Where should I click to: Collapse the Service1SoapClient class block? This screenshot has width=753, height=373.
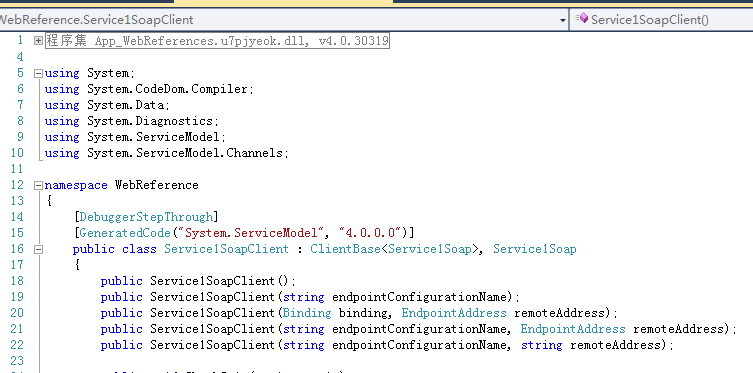(38, 249)
